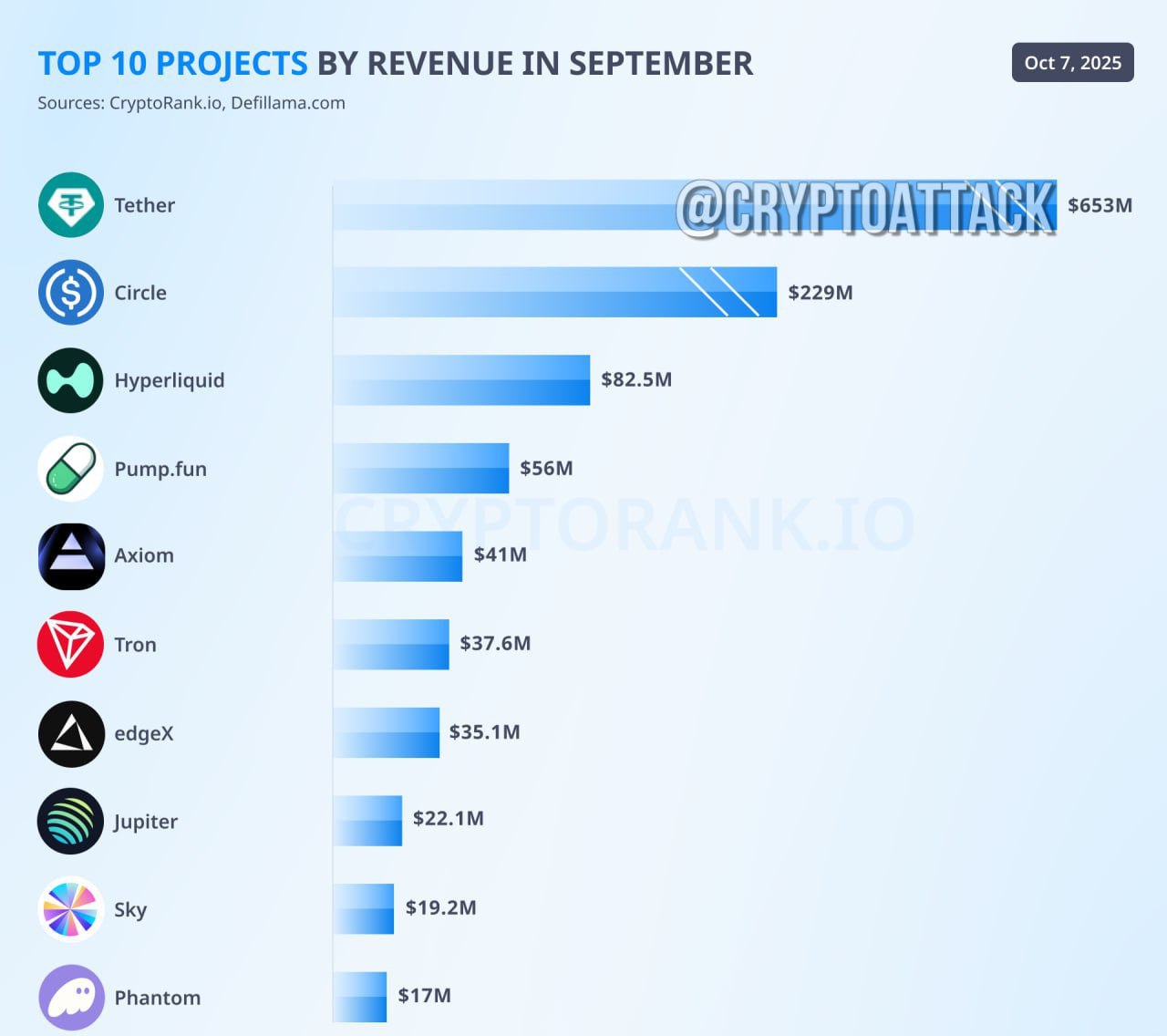The image size is (1167, 1036).
Task: Click the red Tron logo
Action: (71, 645)
